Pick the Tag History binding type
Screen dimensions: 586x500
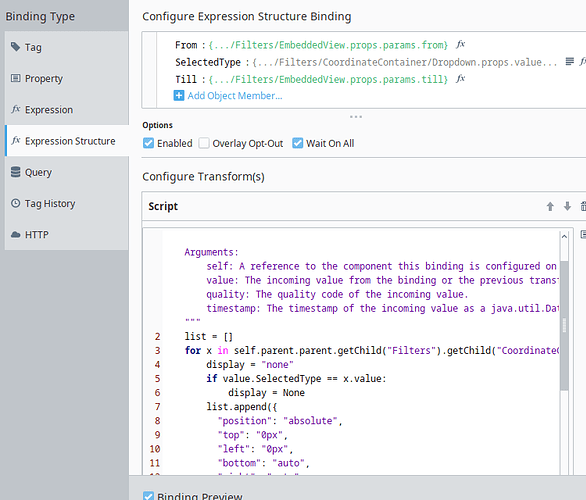67,204
